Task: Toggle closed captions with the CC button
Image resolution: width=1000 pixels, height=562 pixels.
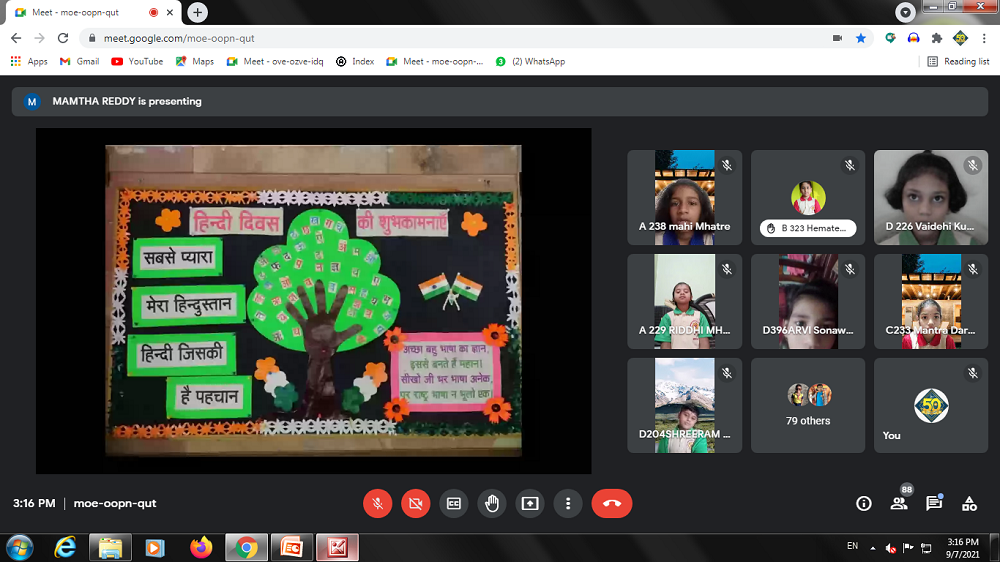Action: point(453,504)
